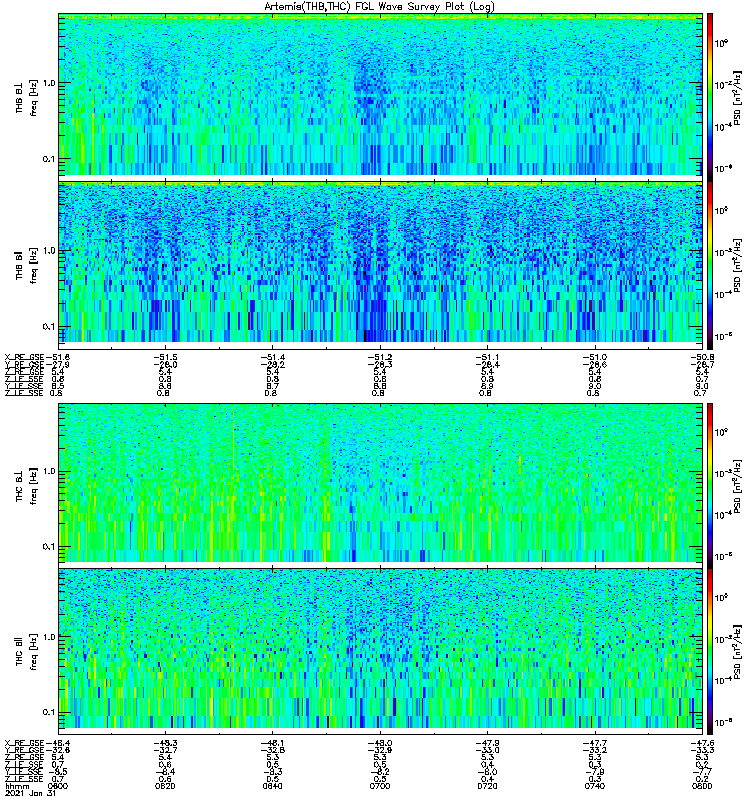Click the "THB B∥ freq [Hz]" axis label

tap(27, 264)
